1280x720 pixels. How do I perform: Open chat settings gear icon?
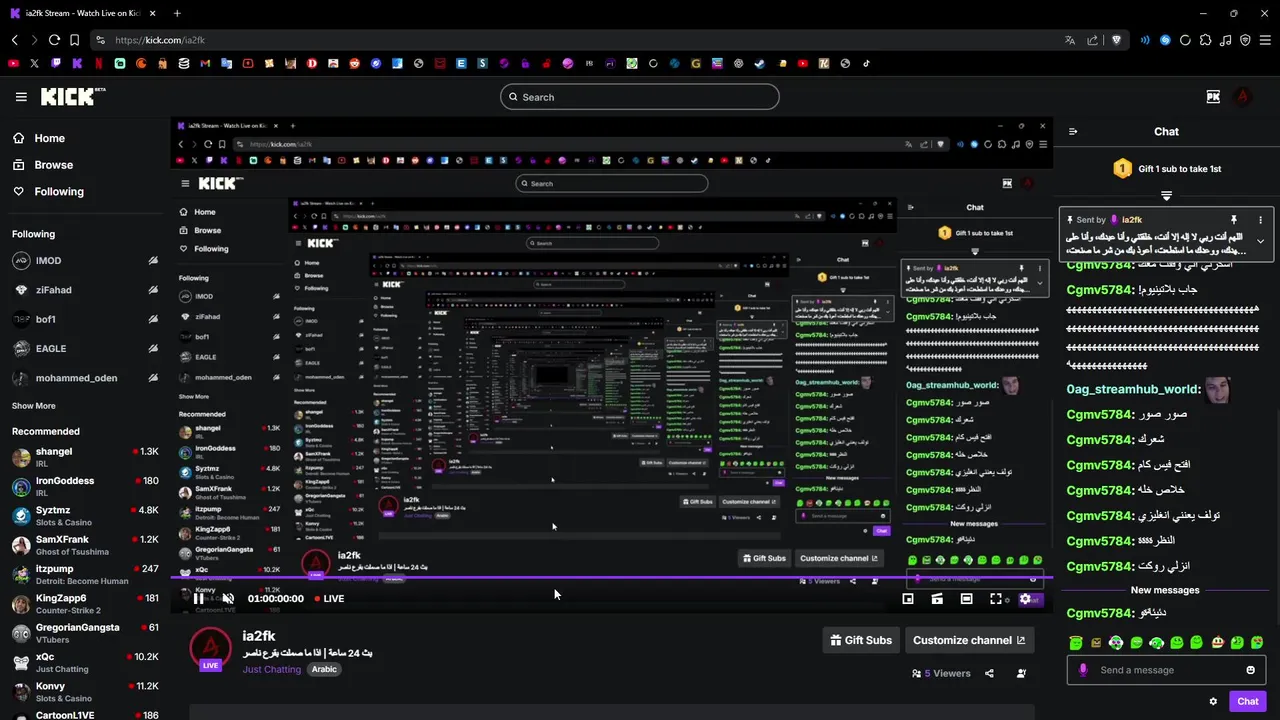coord(1213,701)
